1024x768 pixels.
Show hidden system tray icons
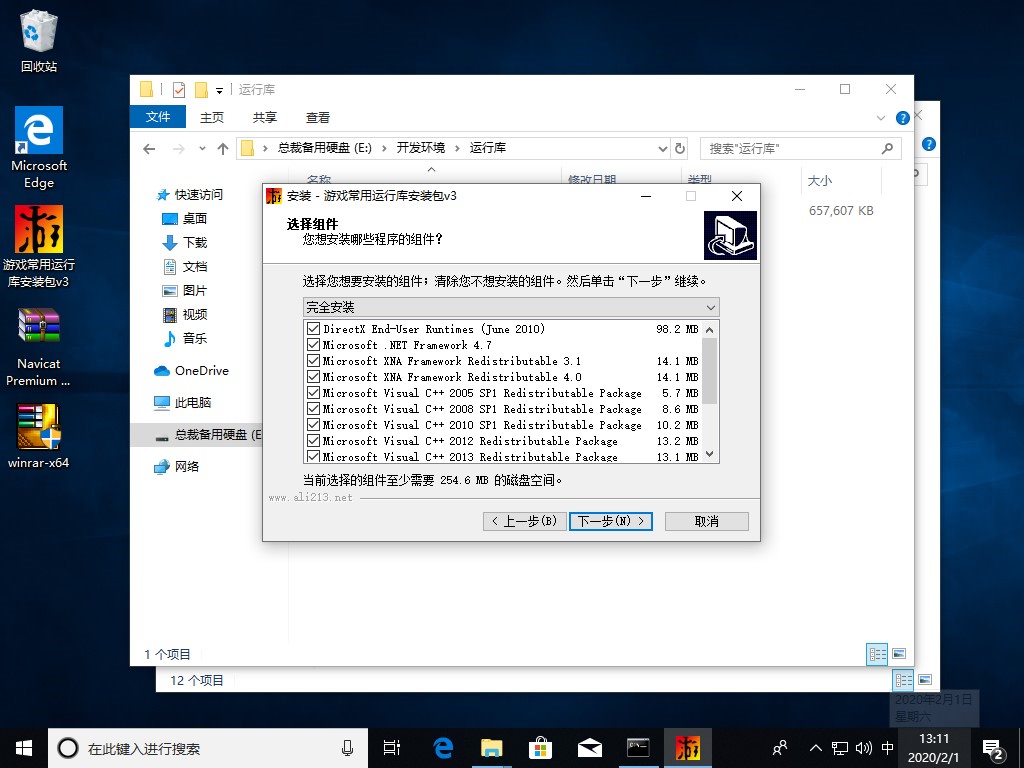tap(815, 748)
